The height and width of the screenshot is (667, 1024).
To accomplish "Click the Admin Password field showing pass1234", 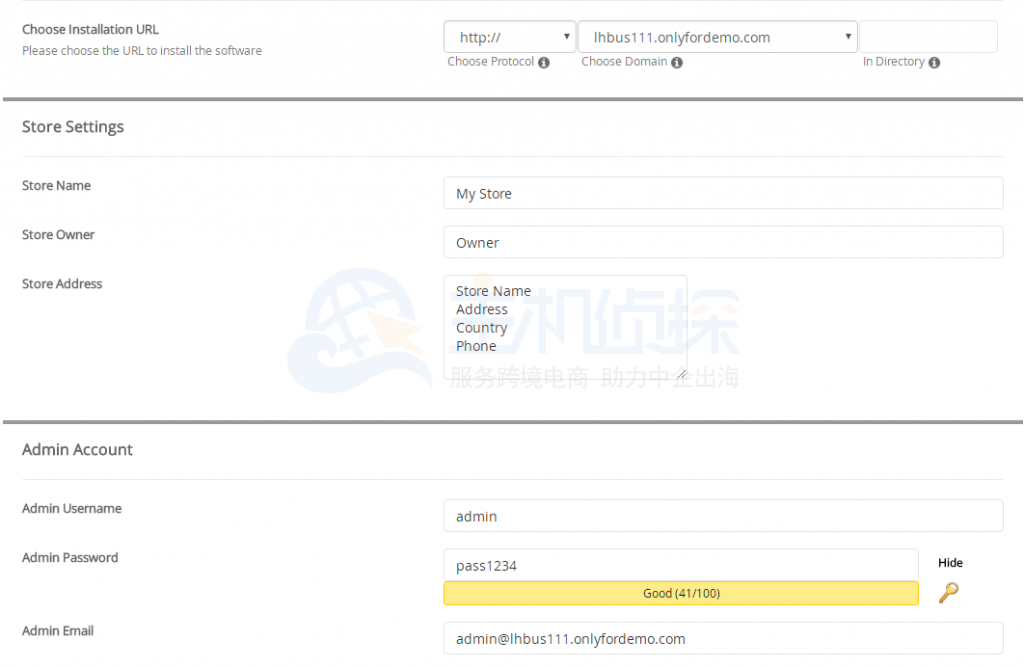I will (x=681, y=565).
